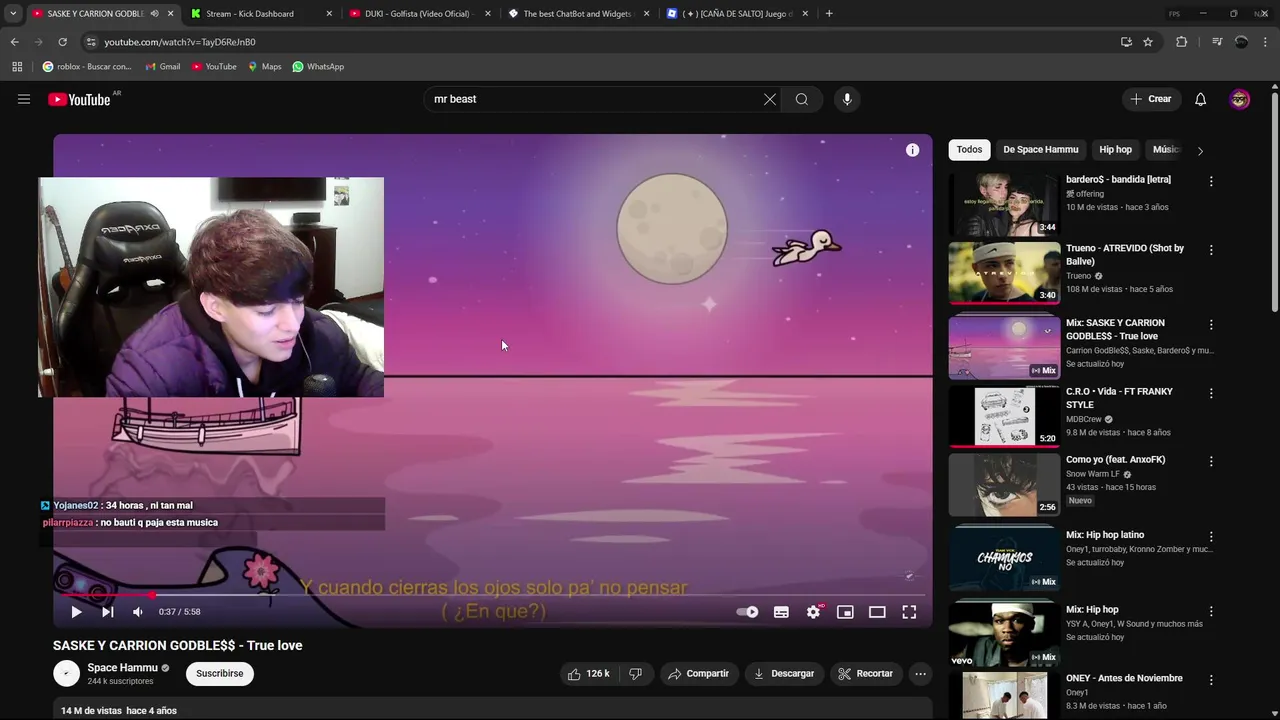Open player settings gear
The image size is (1280, 720).
pyautogui.click(x=814, y=612)
